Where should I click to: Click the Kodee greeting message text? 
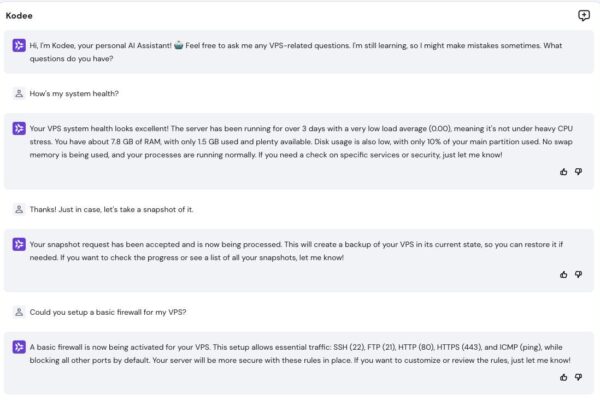296,52
